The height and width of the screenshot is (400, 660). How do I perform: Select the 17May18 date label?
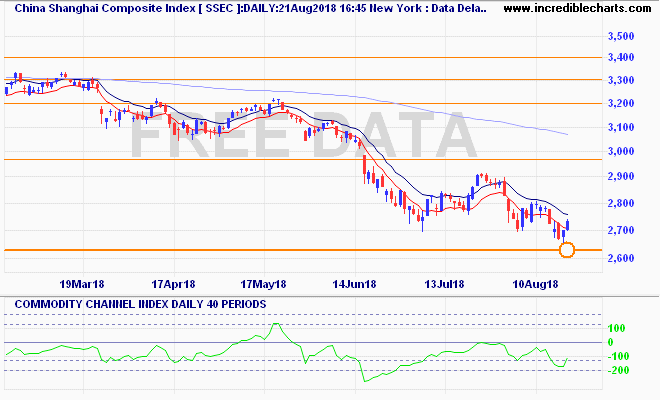263,284
